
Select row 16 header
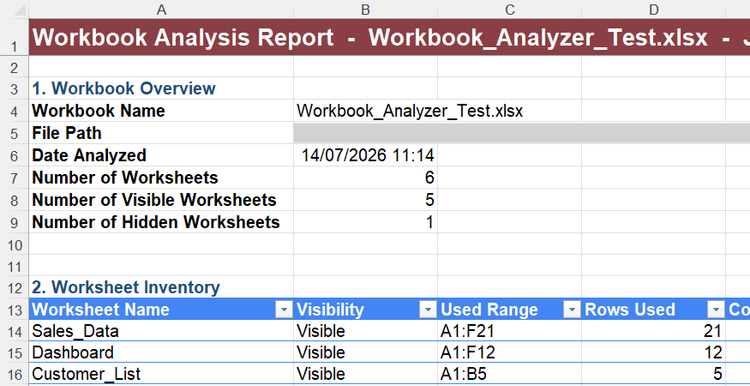point(14,374)
